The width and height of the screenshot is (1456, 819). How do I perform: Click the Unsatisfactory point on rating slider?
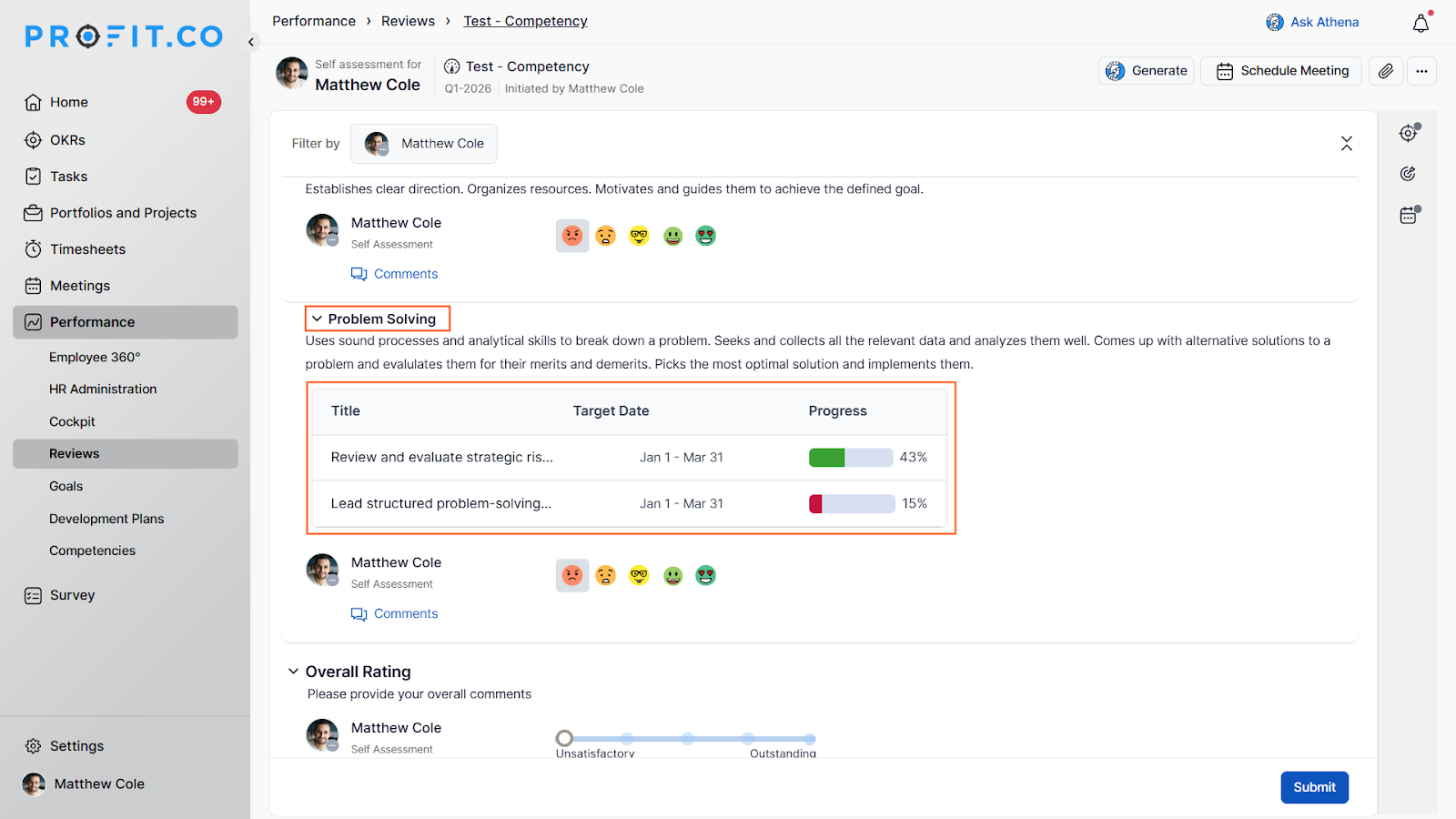point(564,738)
